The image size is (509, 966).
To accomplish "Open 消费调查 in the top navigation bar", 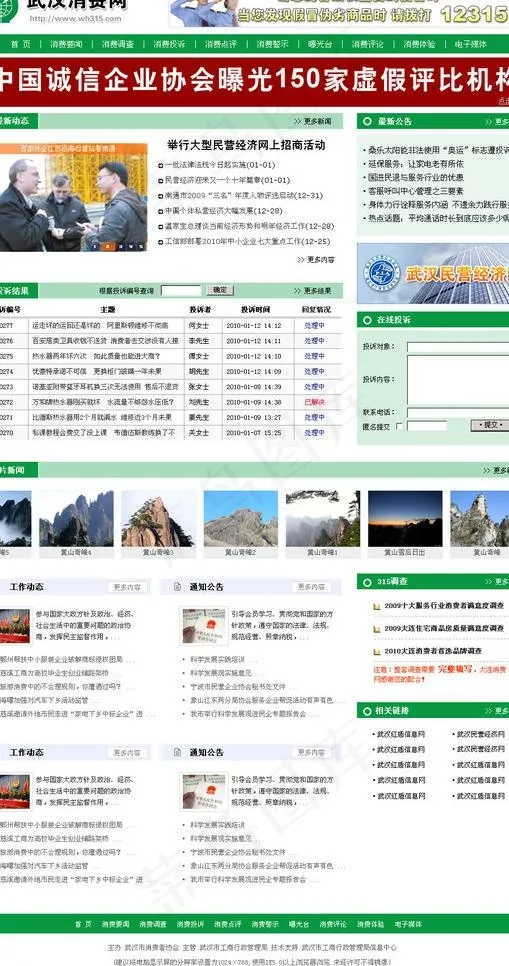I will (118, 44).
